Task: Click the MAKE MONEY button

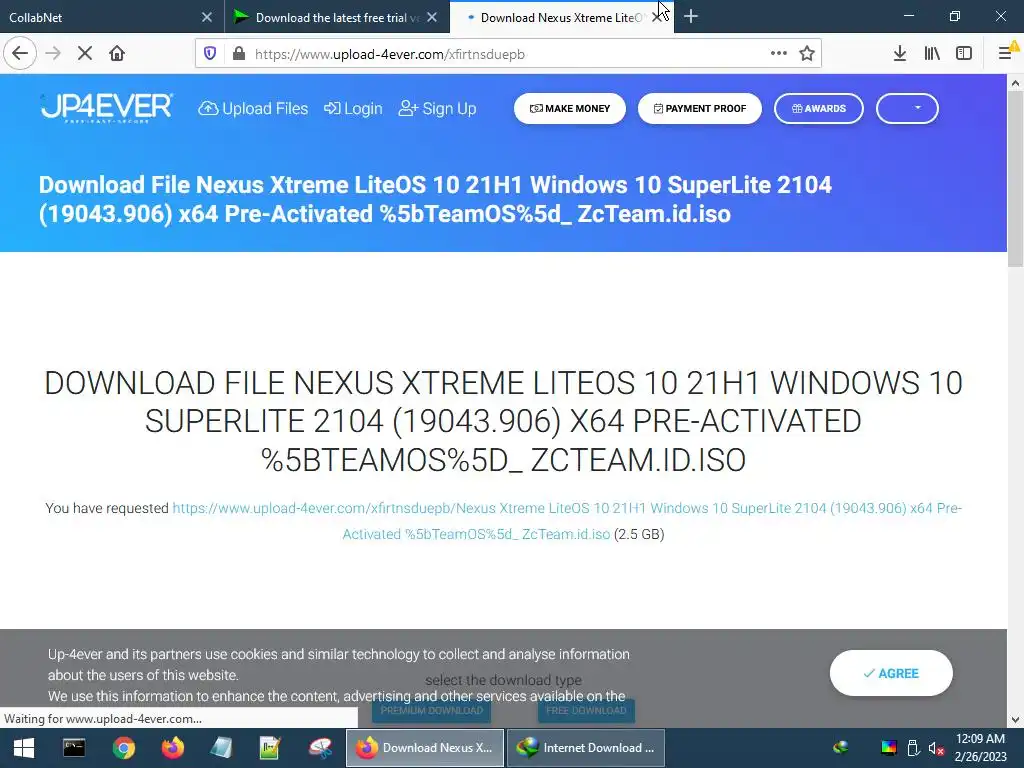Action: pos(569,108)
